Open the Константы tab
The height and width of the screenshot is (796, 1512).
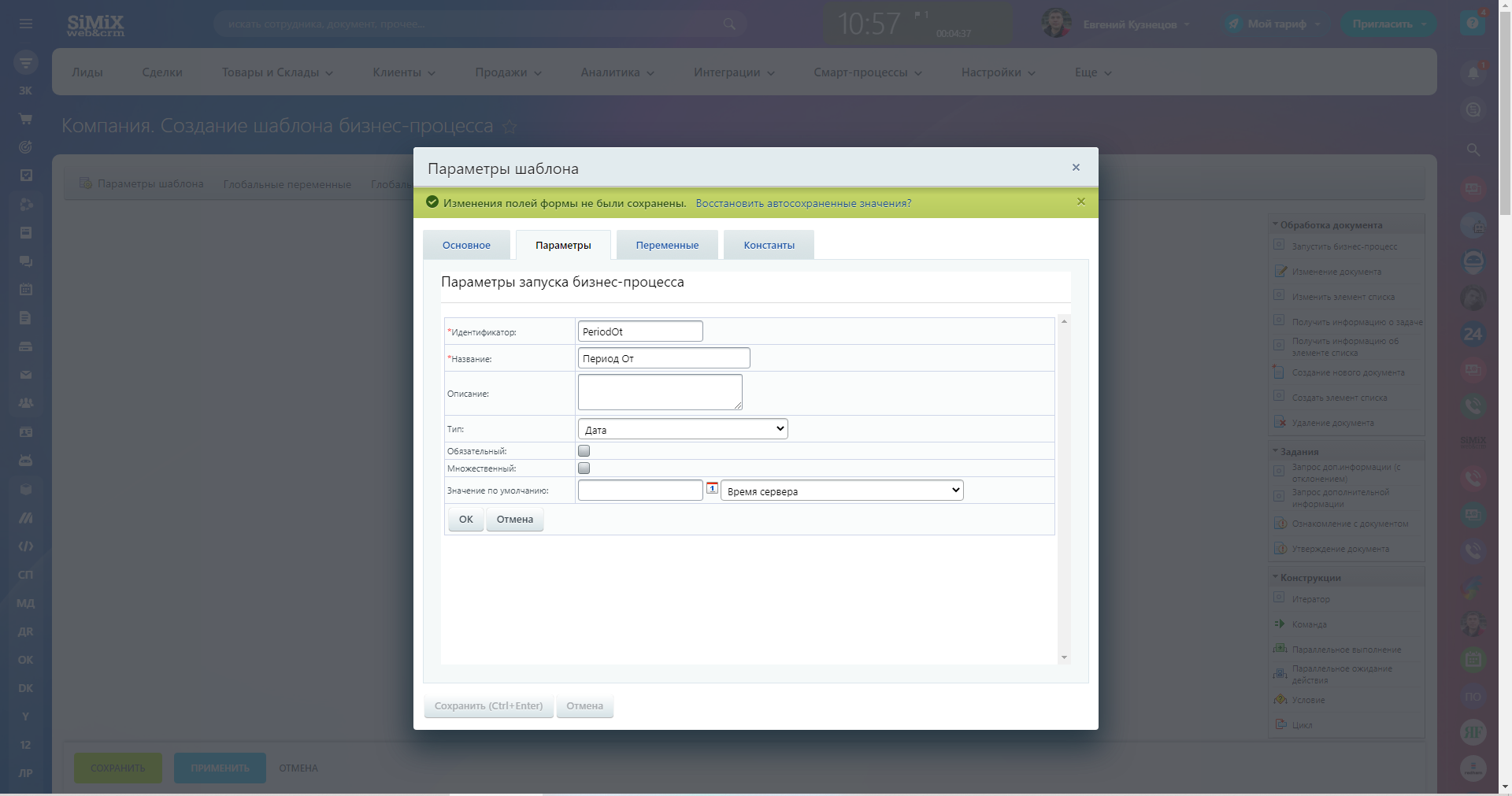point(769,245)
